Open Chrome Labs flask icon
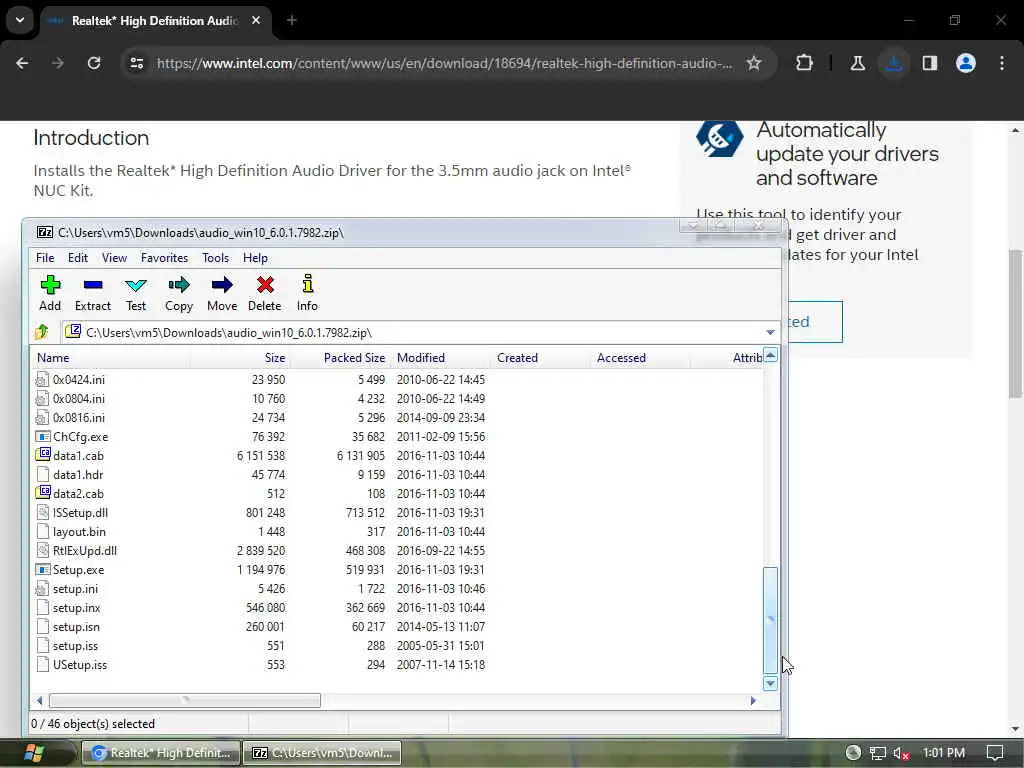Viewport: 1024px width, 768px height. pyautogui.click(x=857, y=63)
